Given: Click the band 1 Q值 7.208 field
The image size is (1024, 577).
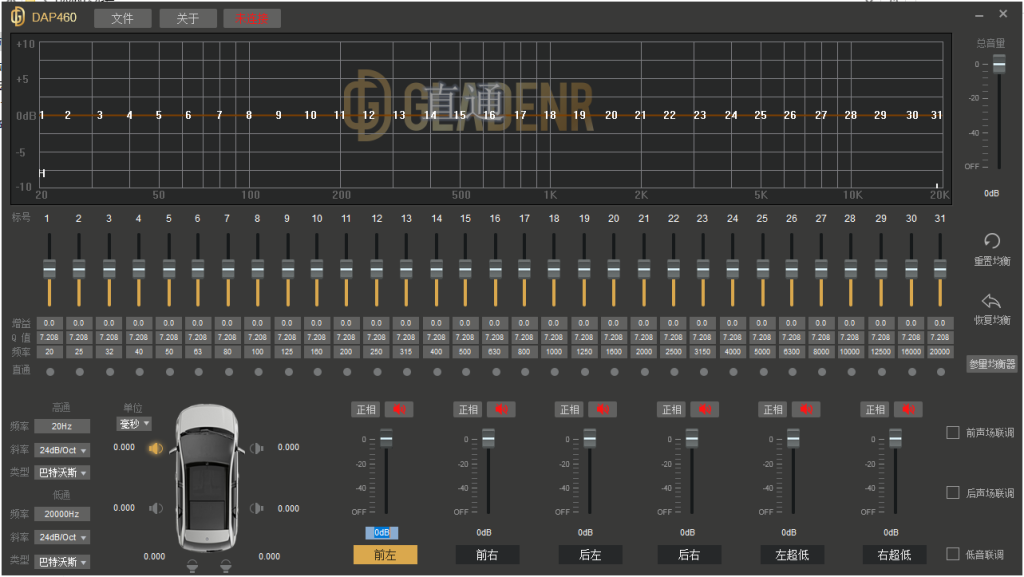Looking at the screenshot, I should (x=49, y=337).
